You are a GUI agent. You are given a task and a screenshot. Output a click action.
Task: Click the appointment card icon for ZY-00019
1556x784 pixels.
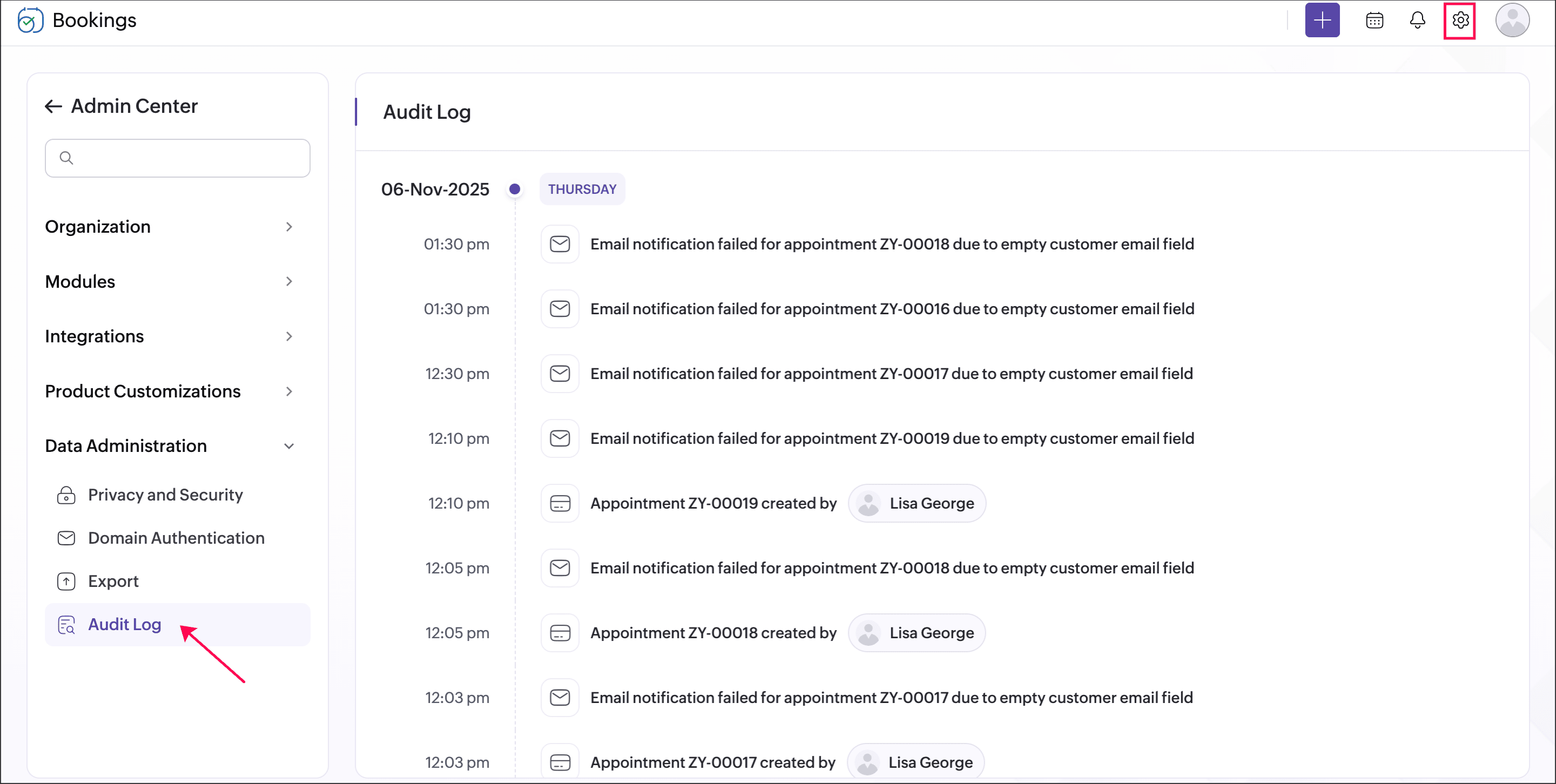[559, 503]
